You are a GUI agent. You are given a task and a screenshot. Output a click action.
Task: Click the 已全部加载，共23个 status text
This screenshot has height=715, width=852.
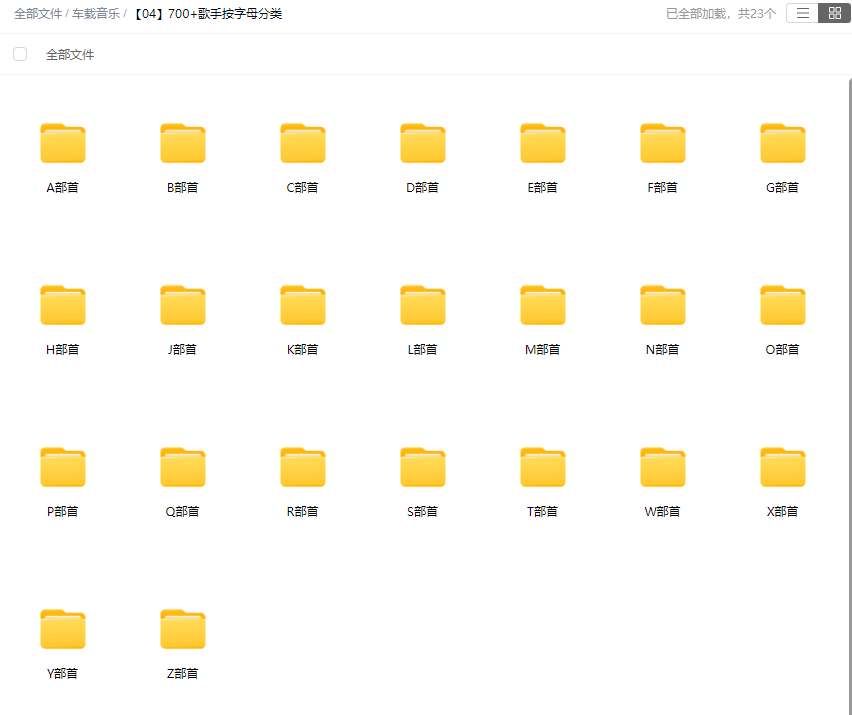721,14
